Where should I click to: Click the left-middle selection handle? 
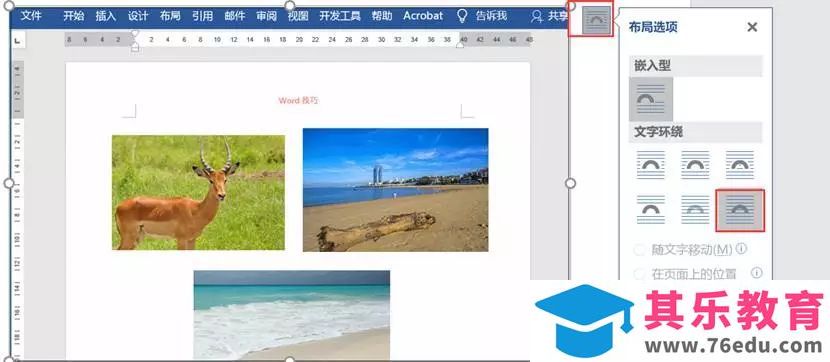[x=9, y=183]
